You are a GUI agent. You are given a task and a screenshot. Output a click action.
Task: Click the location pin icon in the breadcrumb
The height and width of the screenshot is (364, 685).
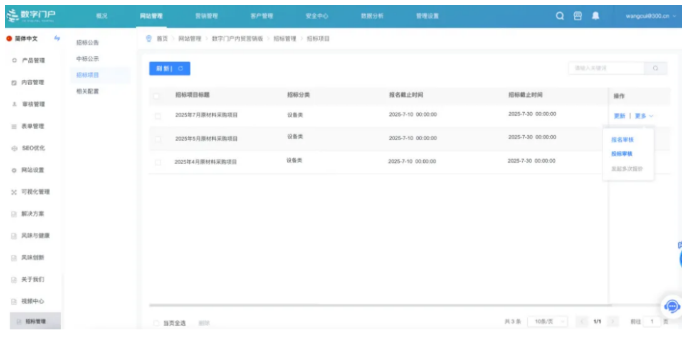[149, 38]
